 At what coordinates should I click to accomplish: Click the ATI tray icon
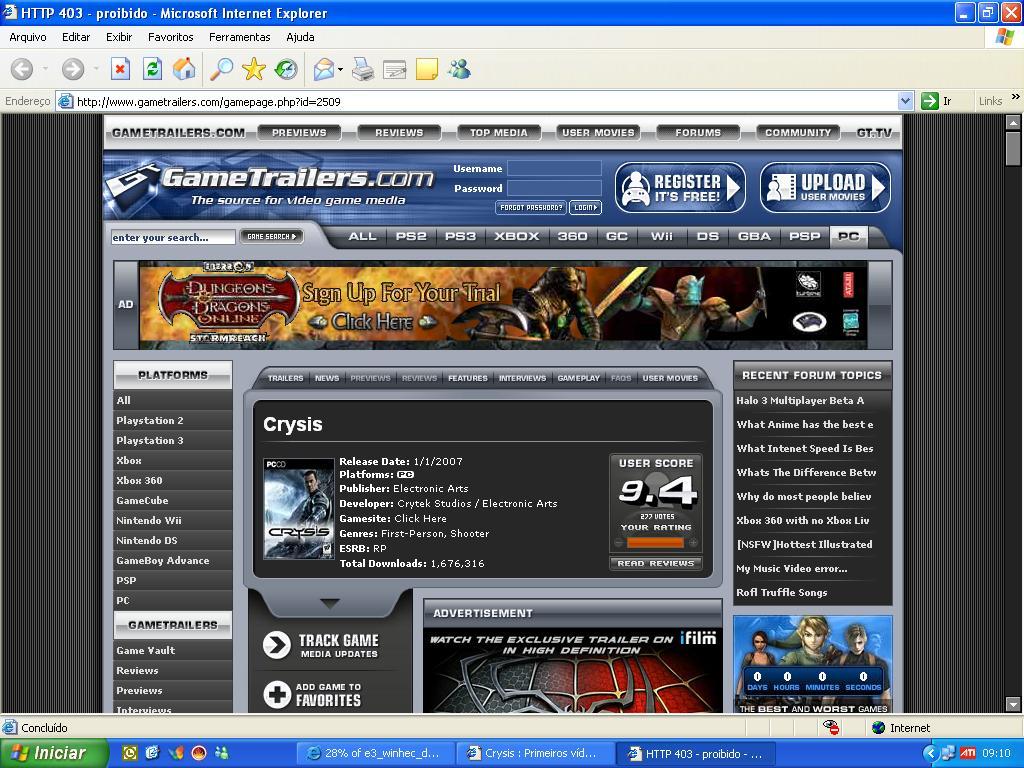coord(968,753)
